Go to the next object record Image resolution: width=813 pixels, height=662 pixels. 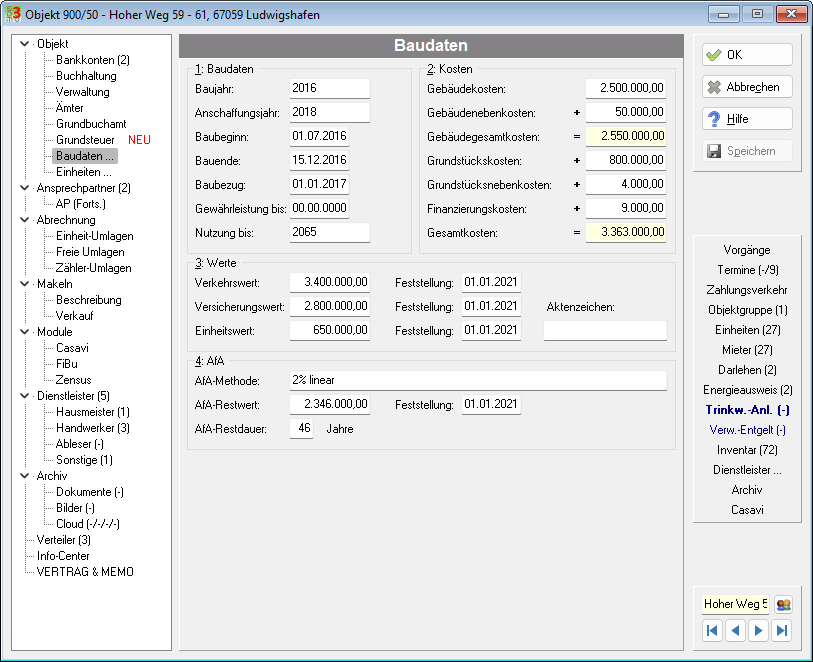coord(759,630)
